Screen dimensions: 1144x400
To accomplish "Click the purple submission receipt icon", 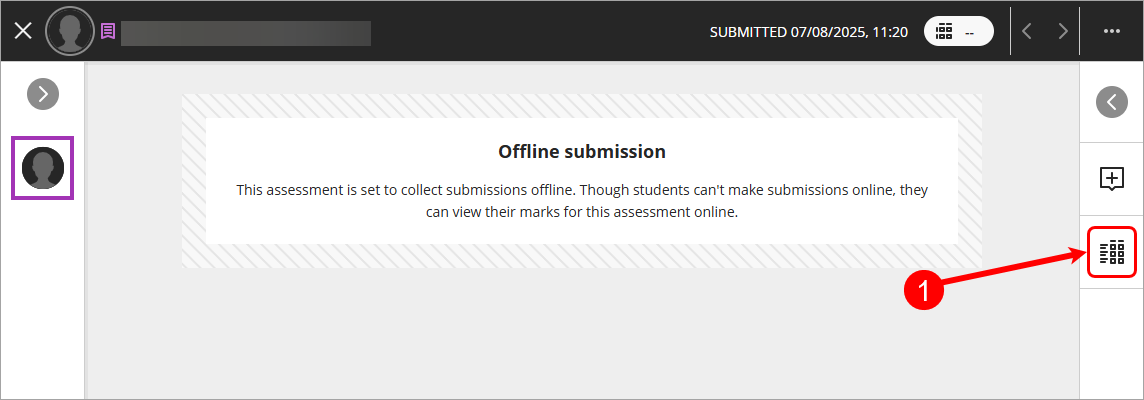I will (x=108, y=31).
